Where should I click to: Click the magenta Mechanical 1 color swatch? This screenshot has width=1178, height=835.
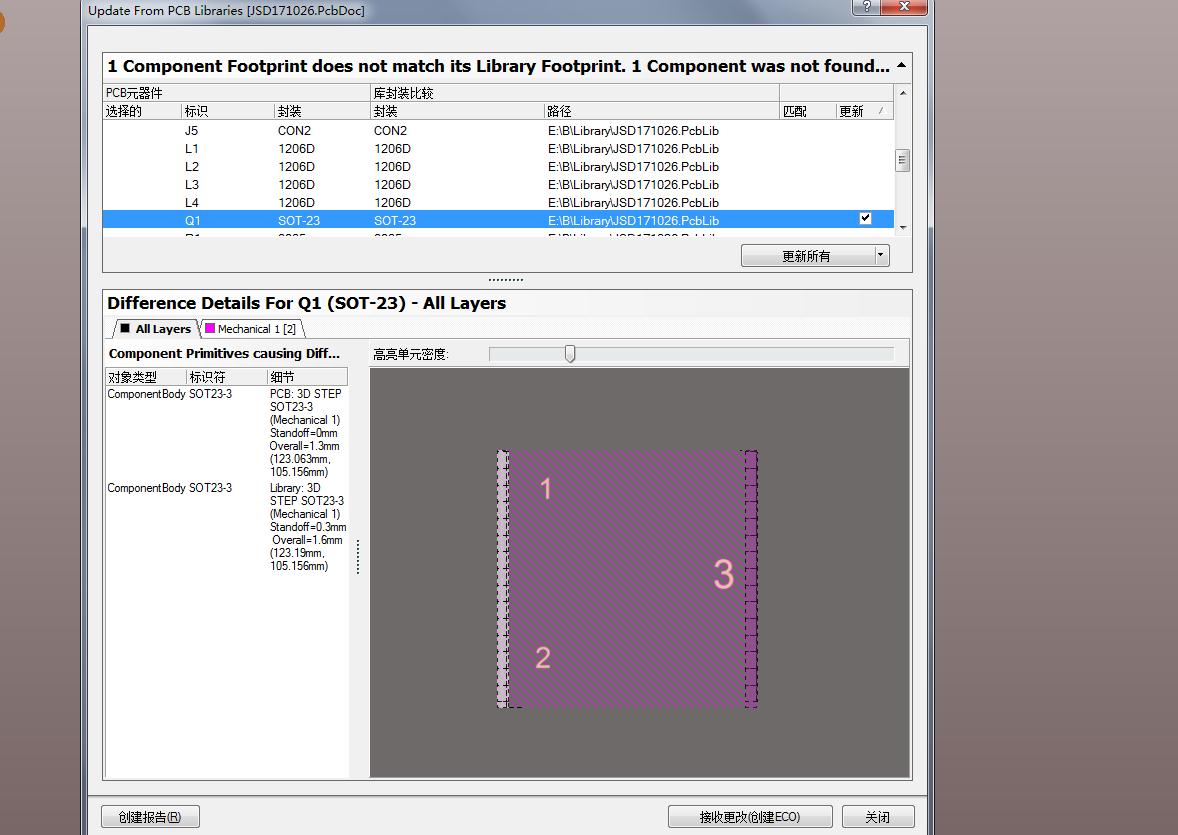pyautogui.click(x=210, y=328)
